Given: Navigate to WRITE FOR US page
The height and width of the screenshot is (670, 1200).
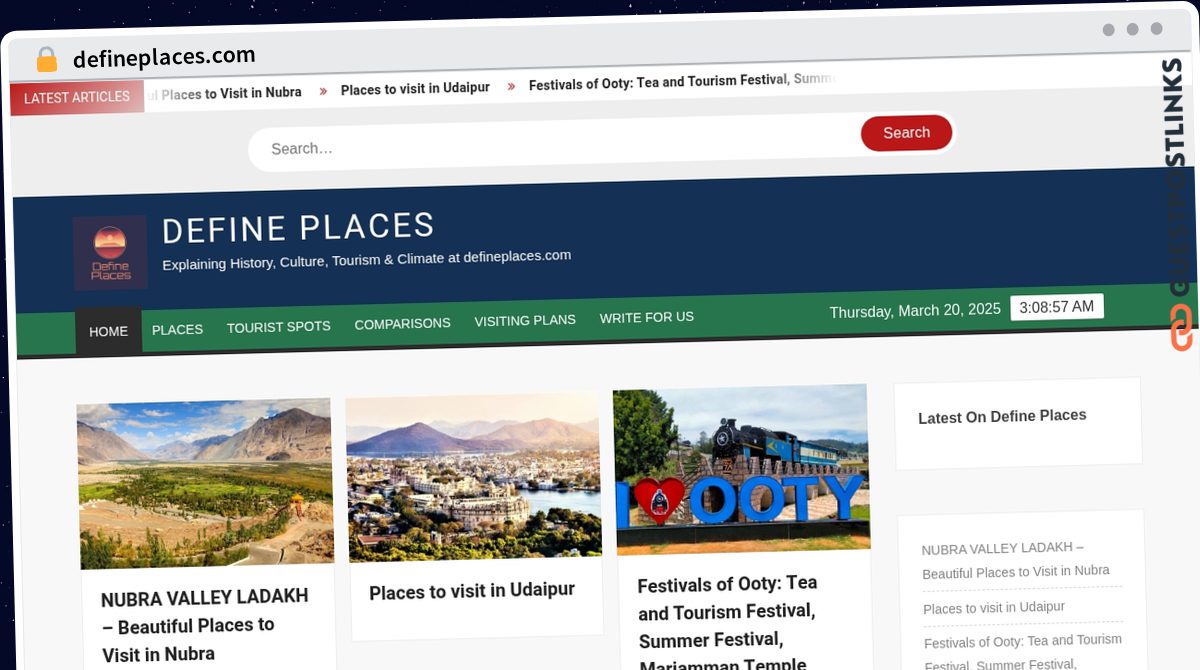Looking at the screenshot, I should pos(646,317).
